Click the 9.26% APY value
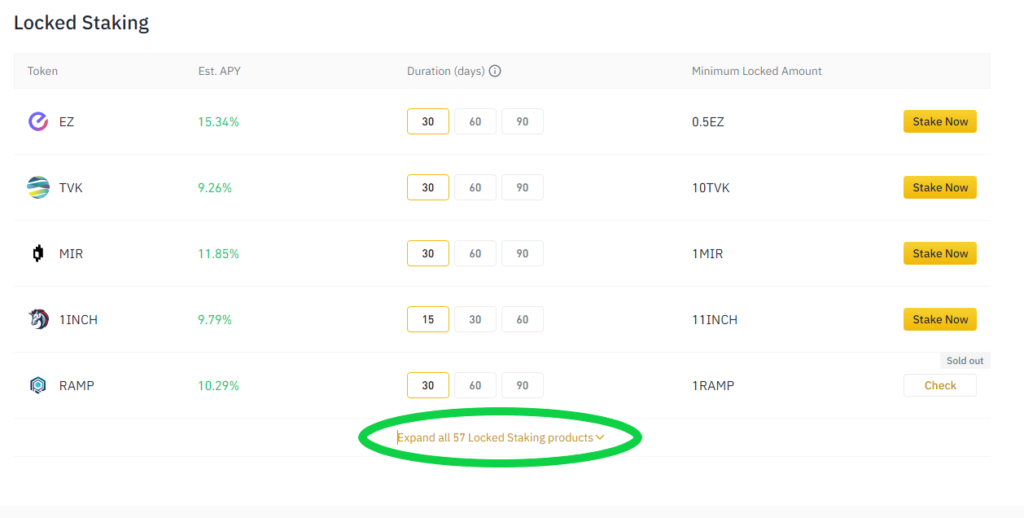The width and height of the screenshot is (1024, 518). pos(215,187)
